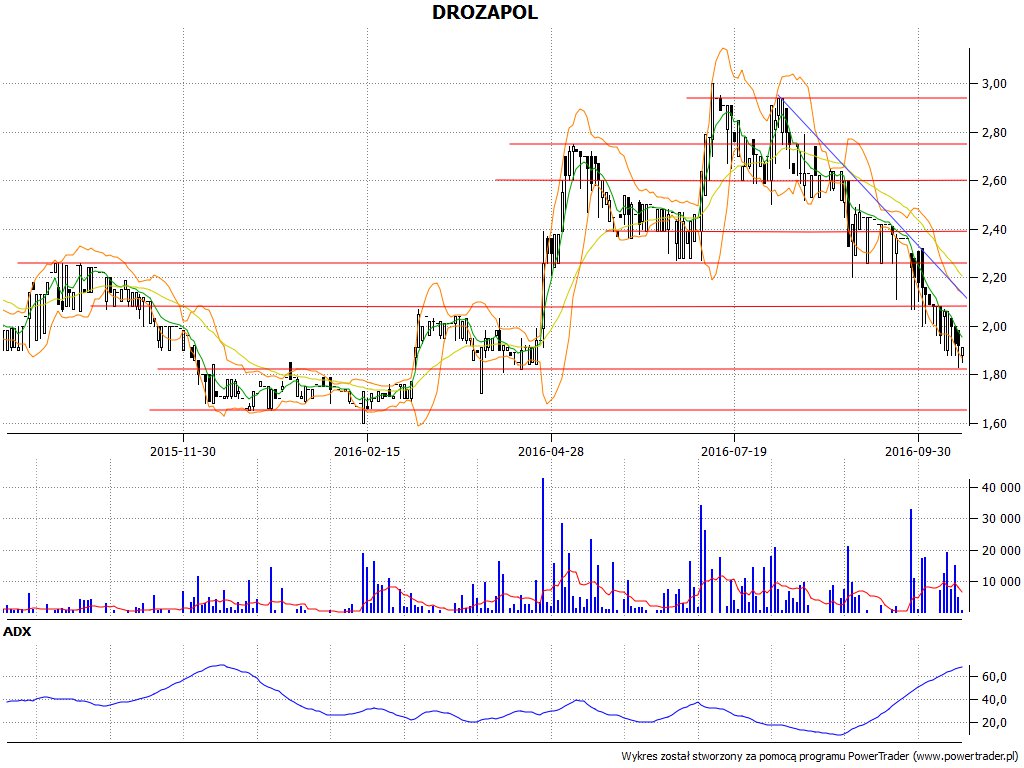
Task: Click the 2,00 price axis label
Action: [x=993, y=327]
